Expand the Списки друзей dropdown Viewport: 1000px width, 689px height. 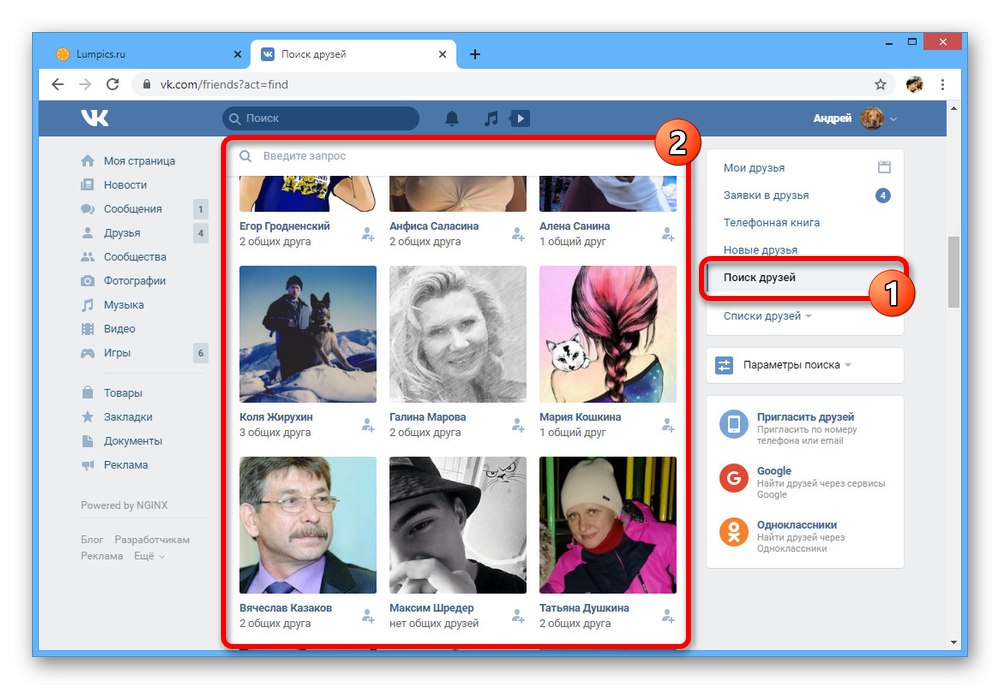(x=809, y=316)
